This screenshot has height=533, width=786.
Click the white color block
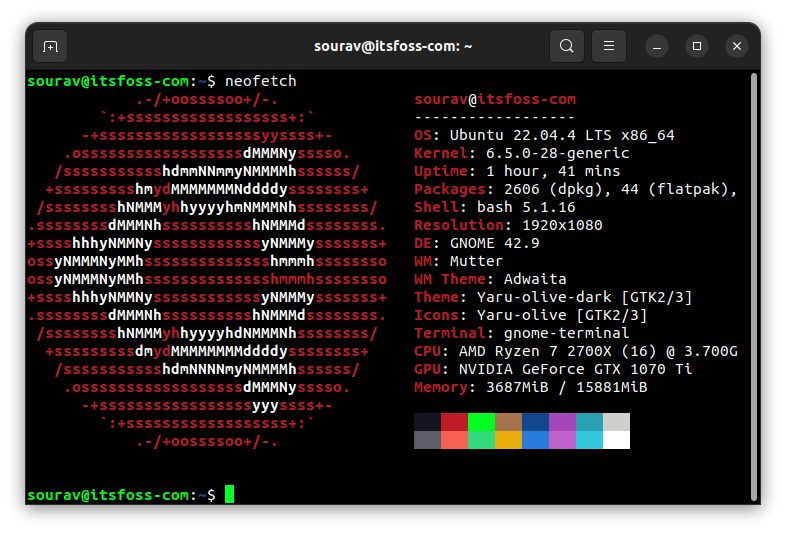pos(616,440)
